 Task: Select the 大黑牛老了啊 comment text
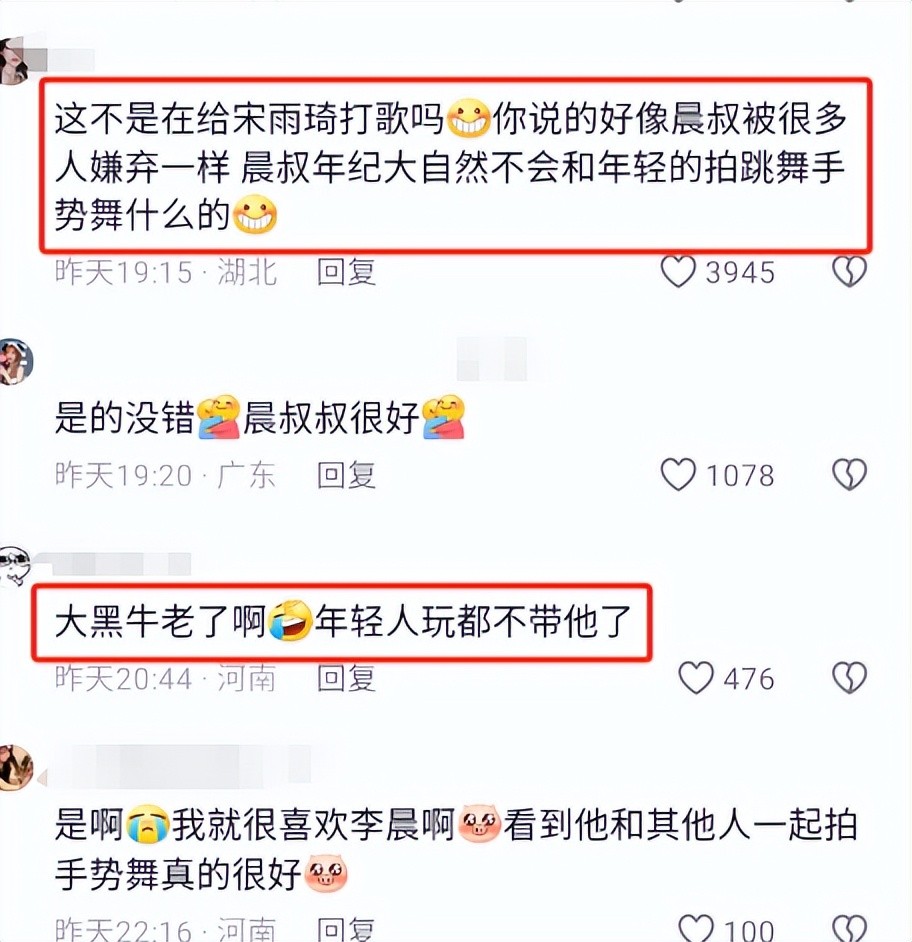[x=341, y=622]
